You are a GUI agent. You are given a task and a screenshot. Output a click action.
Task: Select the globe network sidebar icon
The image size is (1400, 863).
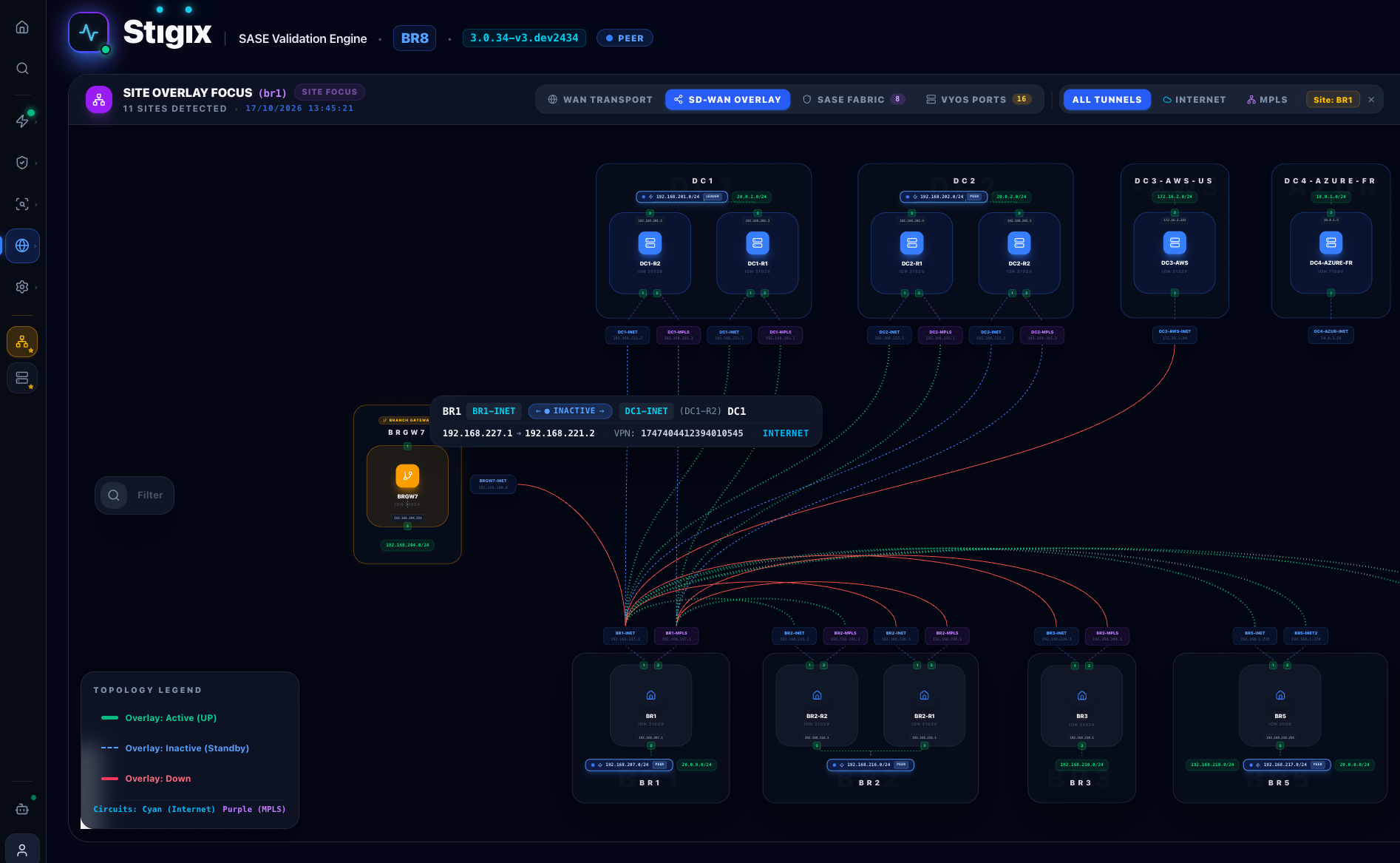(x=22, y=246)
